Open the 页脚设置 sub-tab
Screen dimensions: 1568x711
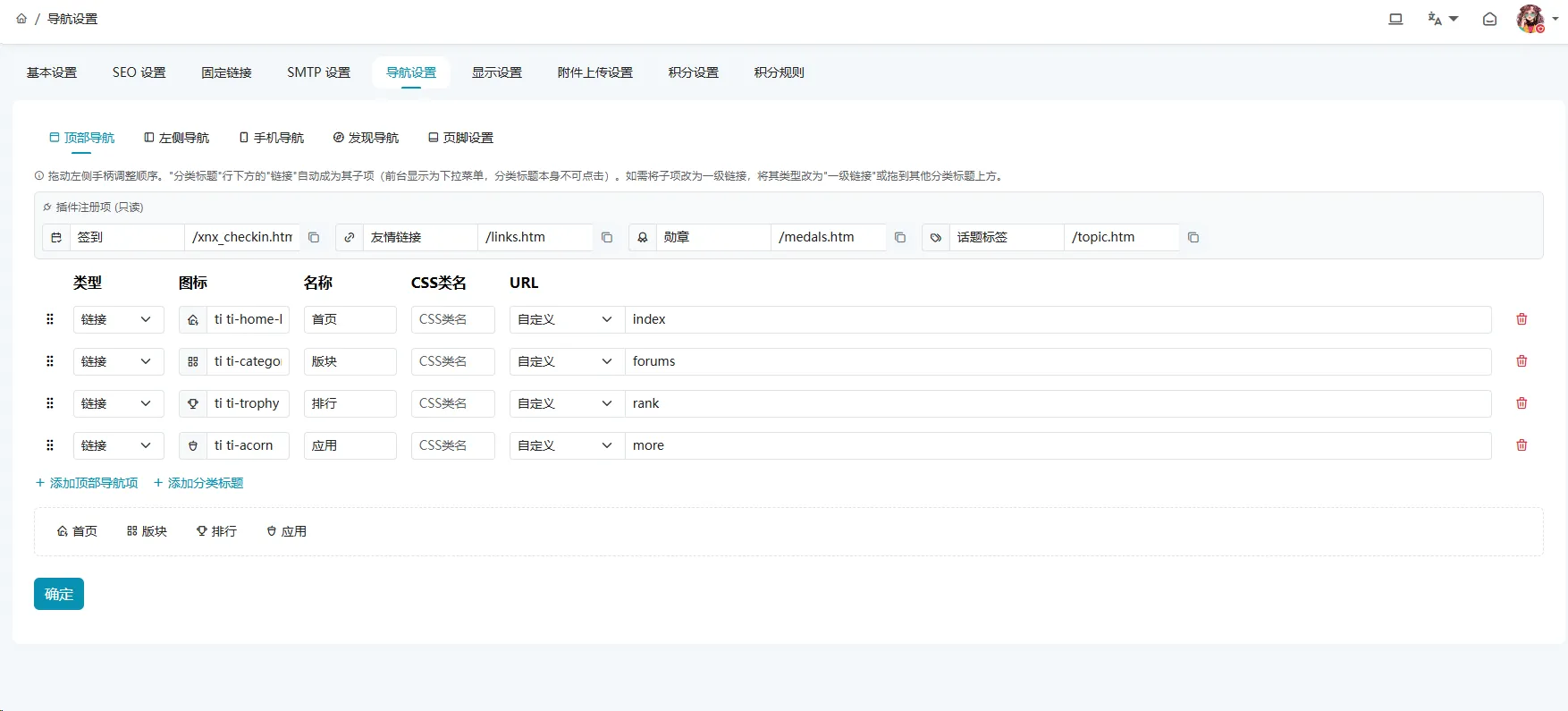pos(461,138)
